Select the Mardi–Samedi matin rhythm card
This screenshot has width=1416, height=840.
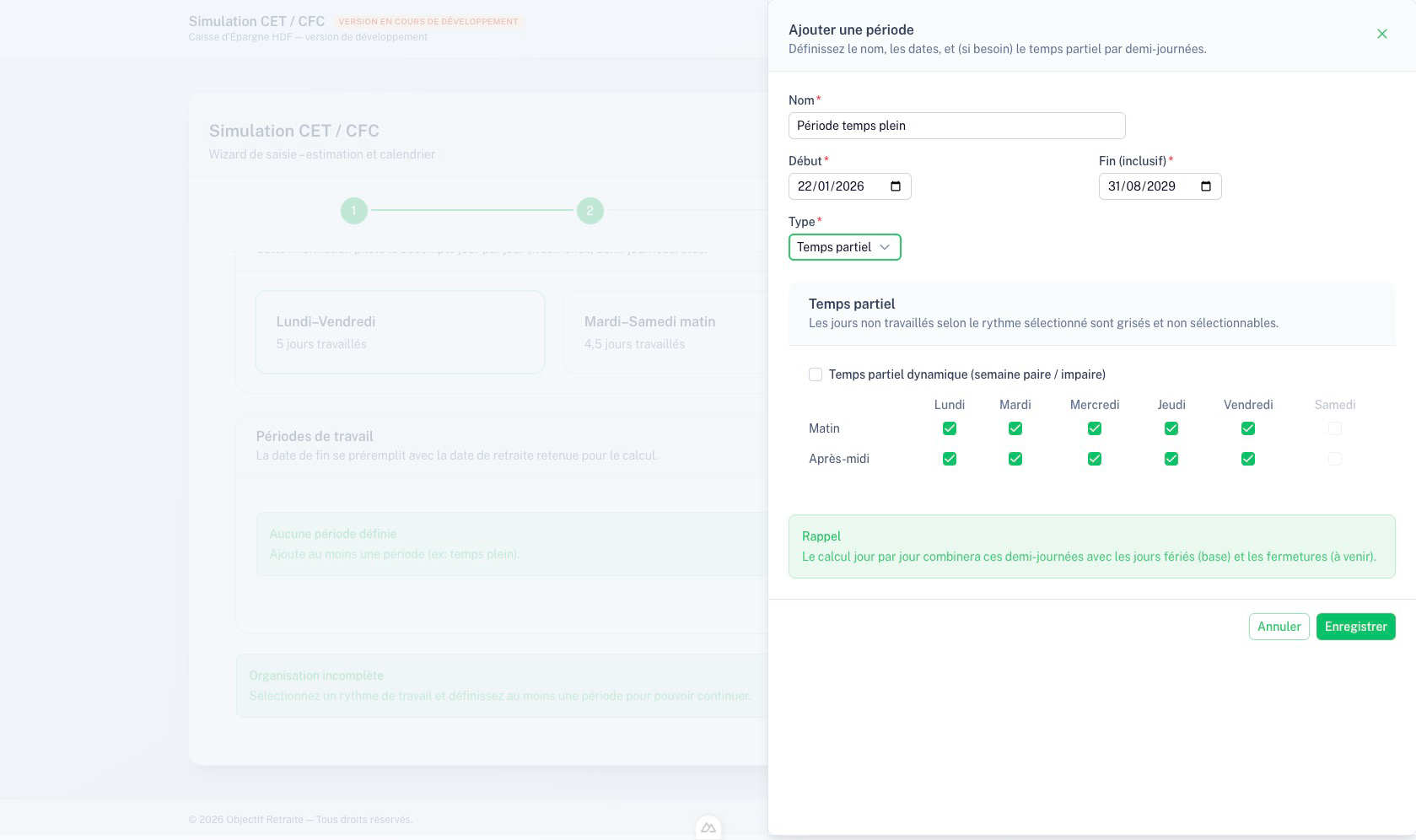(665, 332)
